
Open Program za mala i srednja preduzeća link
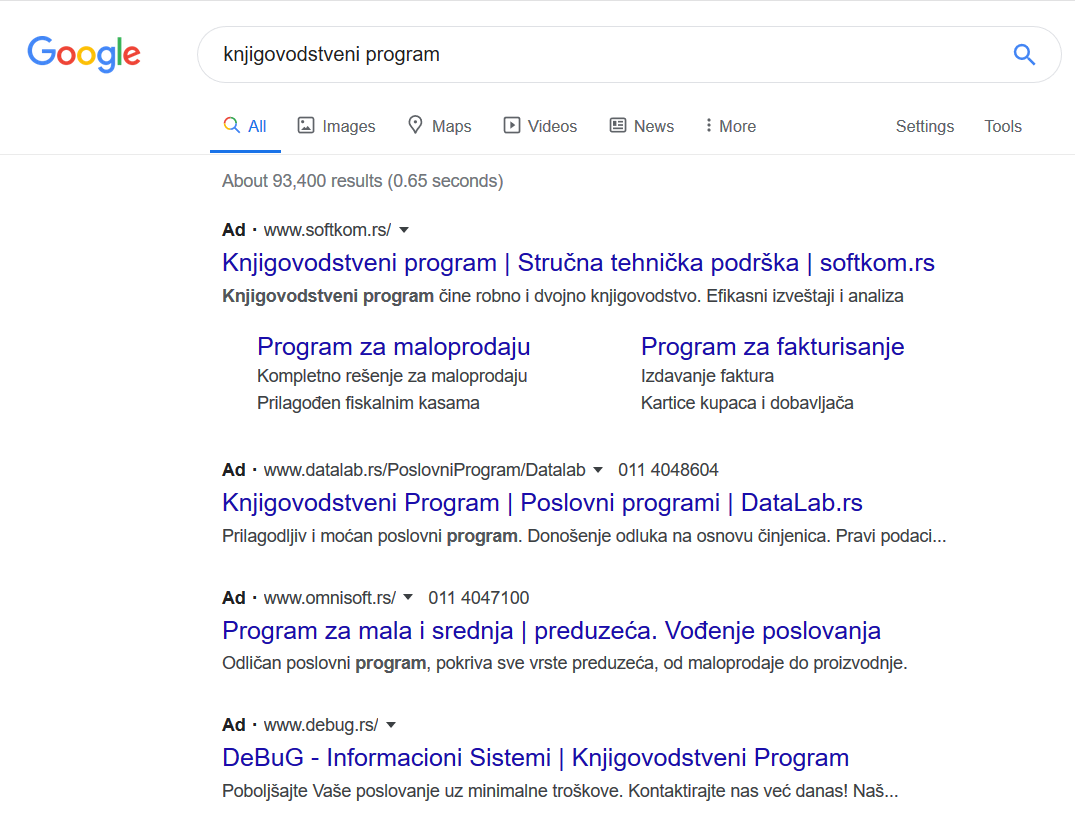click(551, 630)
